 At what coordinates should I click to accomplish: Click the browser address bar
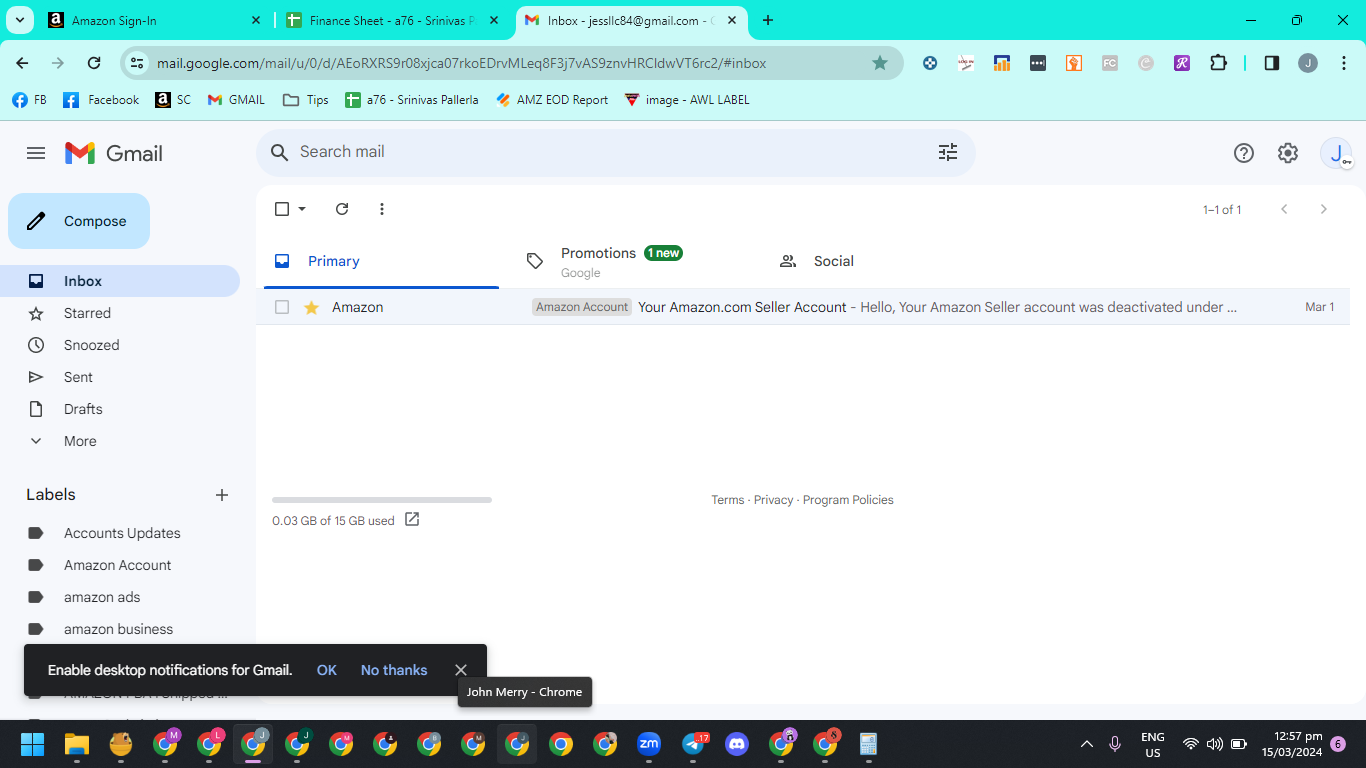click(x=510, y=63)
